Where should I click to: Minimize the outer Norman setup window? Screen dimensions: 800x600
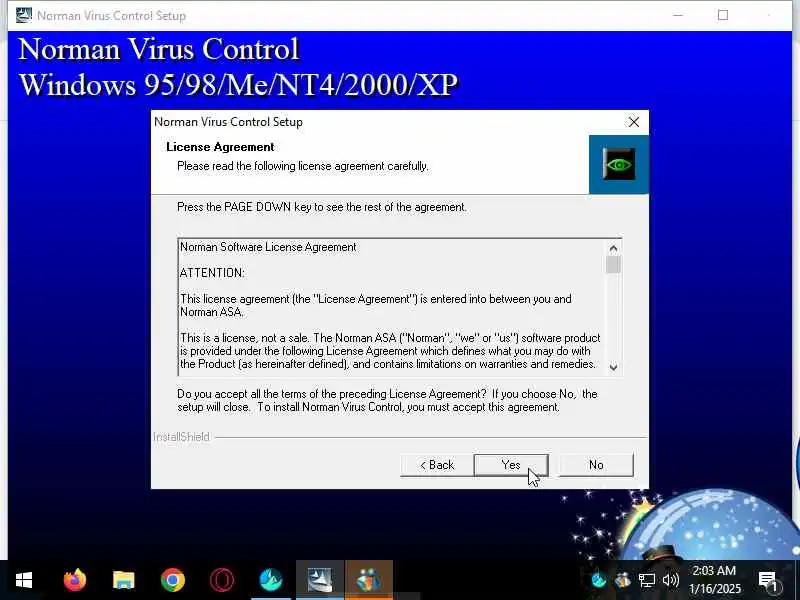(678, 15)
